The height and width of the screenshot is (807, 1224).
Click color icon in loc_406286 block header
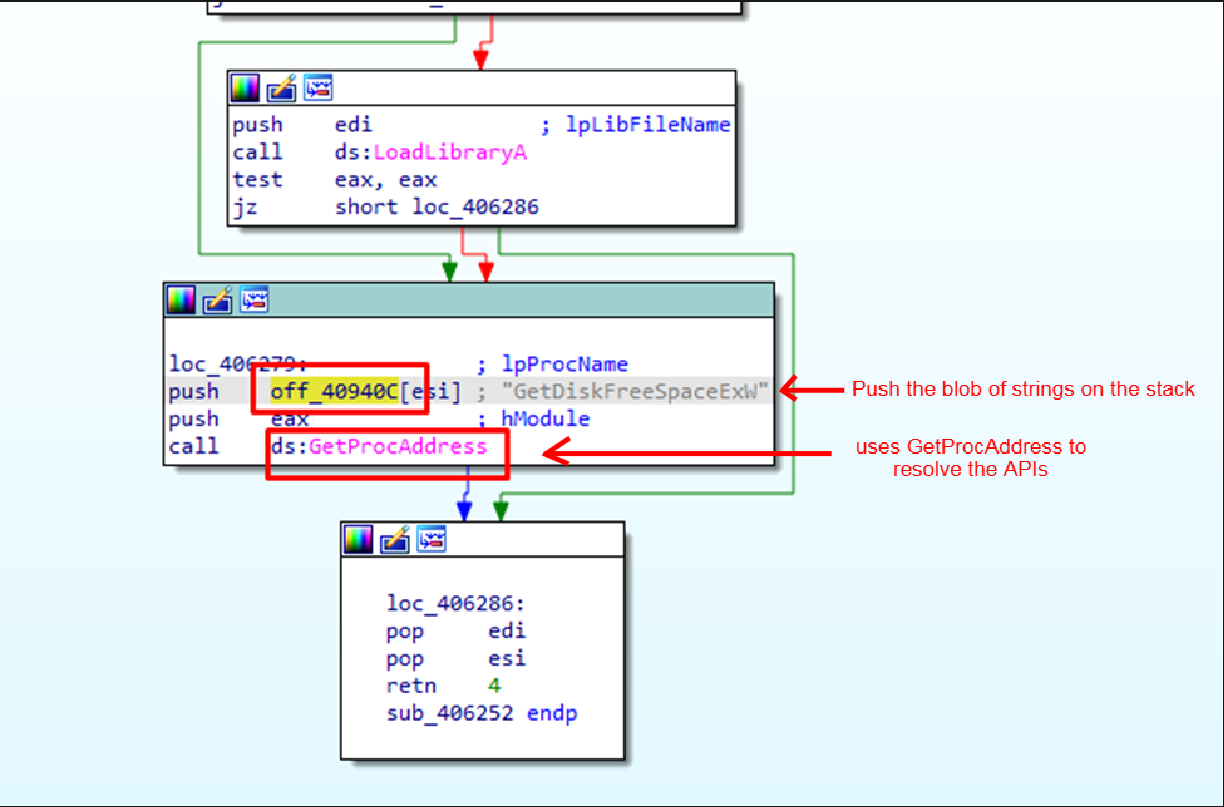[x=357, y=540]
